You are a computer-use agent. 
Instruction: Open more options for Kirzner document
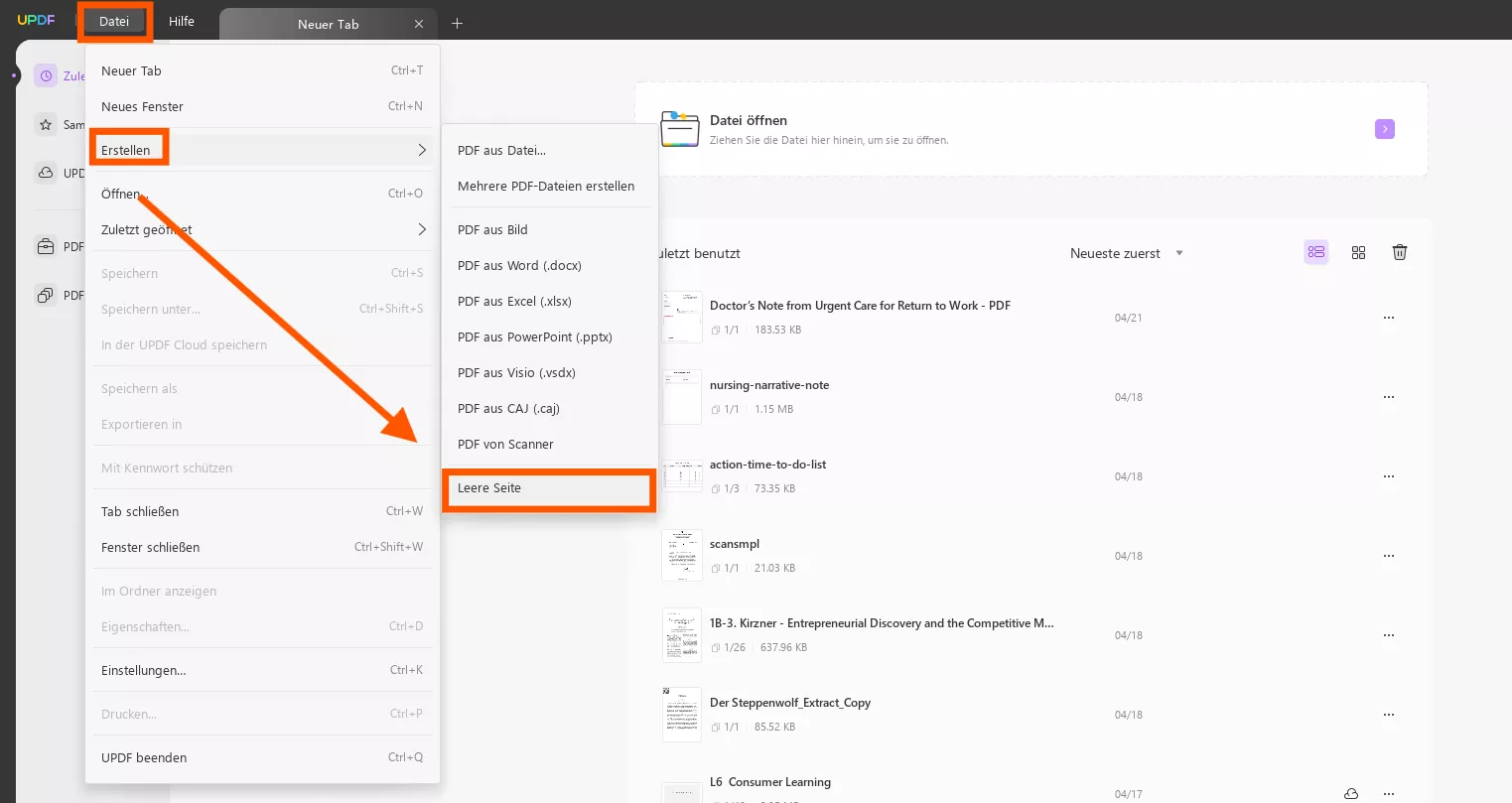click(x=1389, y=635)
